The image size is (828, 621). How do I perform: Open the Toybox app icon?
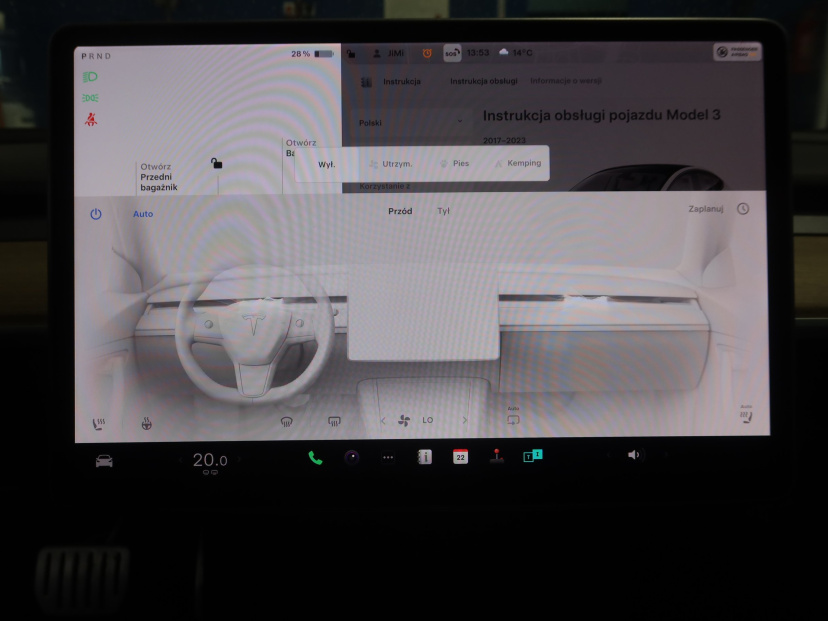(x=533, y=456)
